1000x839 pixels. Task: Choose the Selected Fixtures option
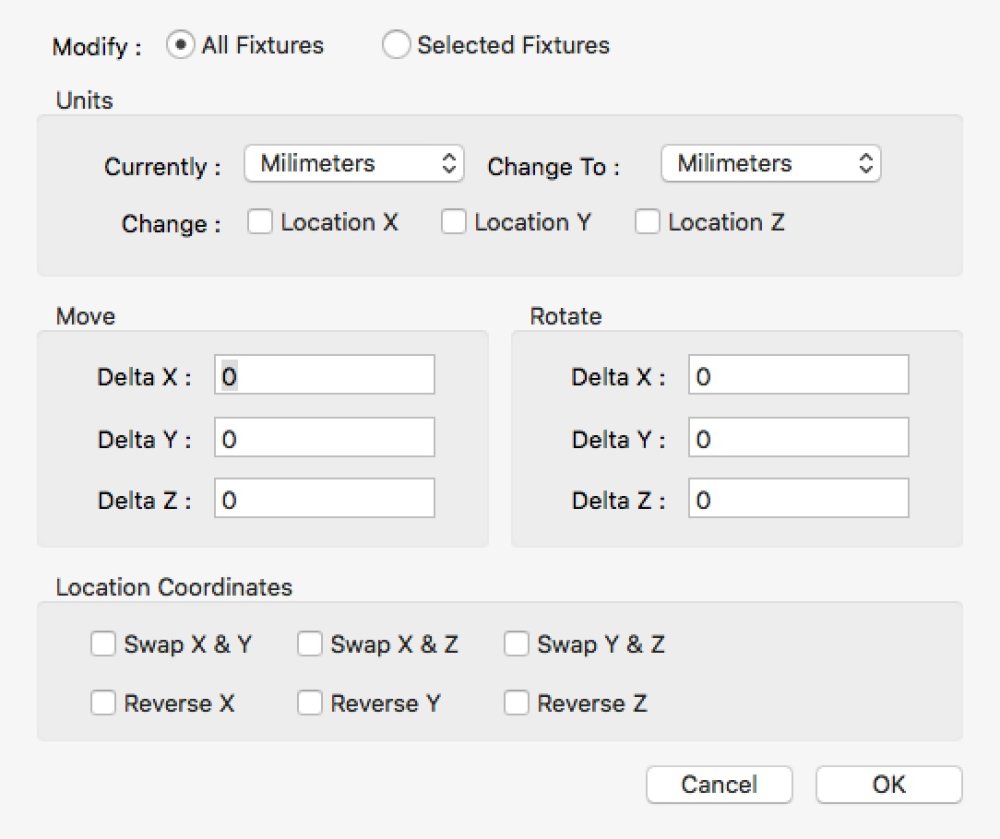(x=397, y=46)
